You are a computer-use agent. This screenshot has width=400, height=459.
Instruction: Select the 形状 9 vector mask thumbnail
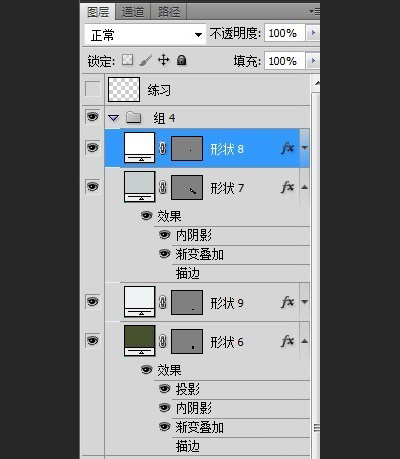(187, 302)
